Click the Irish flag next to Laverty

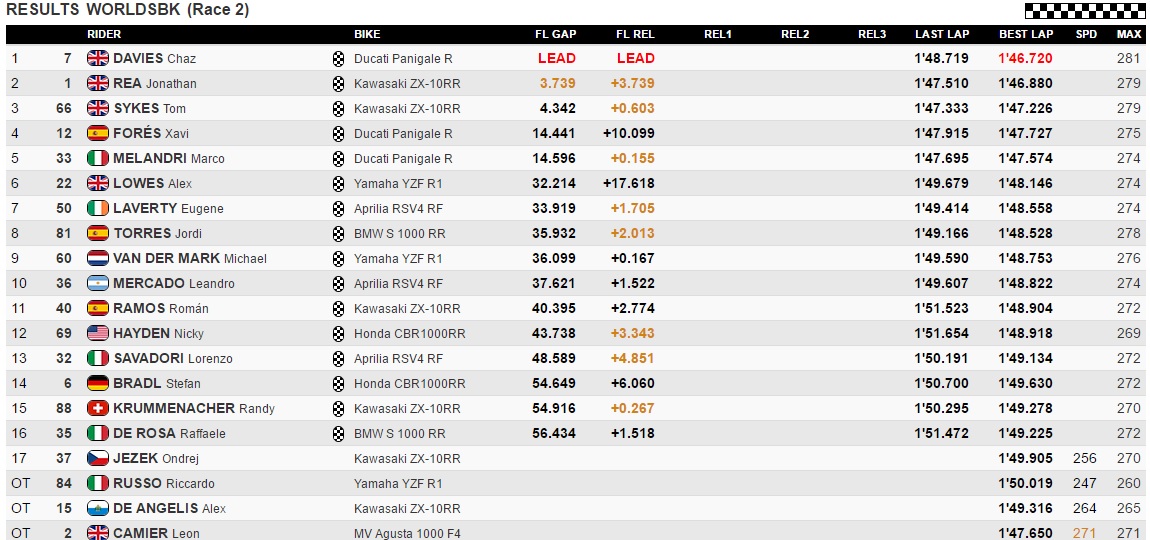point(98,208)
